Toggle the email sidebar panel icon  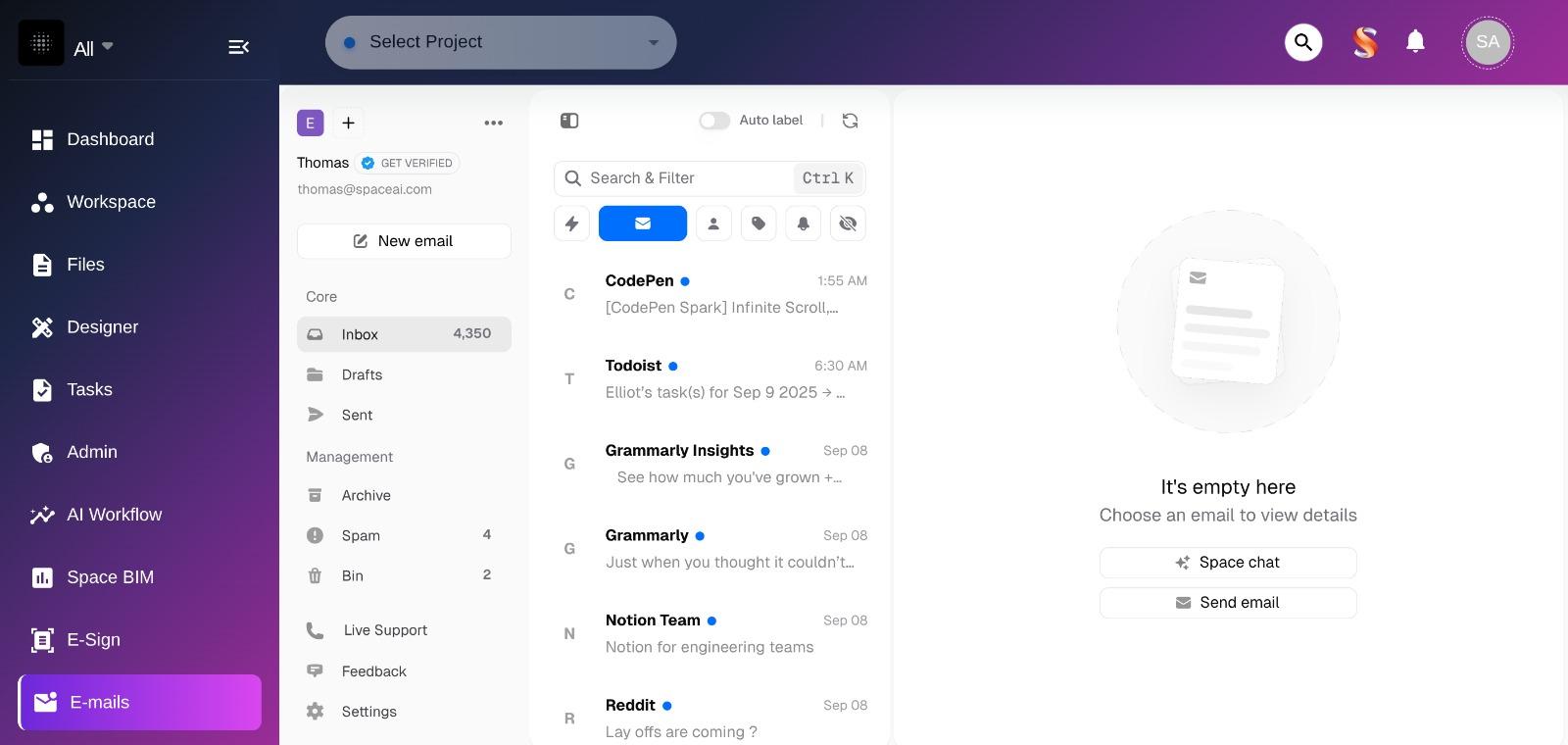pos(569,121)
